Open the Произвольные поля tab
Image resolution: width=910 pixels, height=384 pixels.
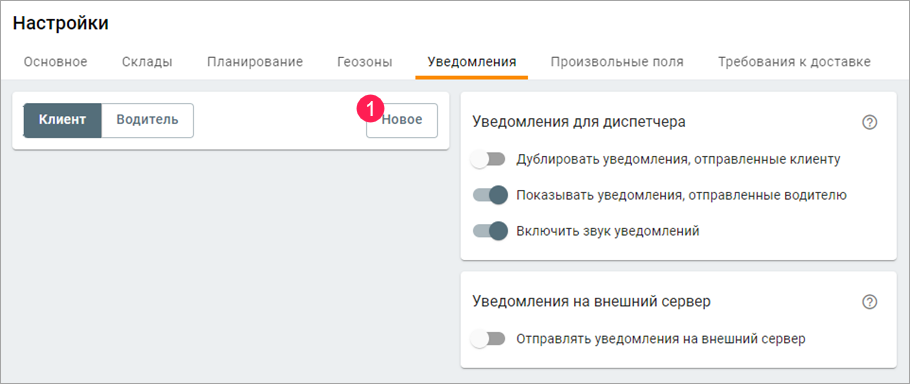click(617, 62)
